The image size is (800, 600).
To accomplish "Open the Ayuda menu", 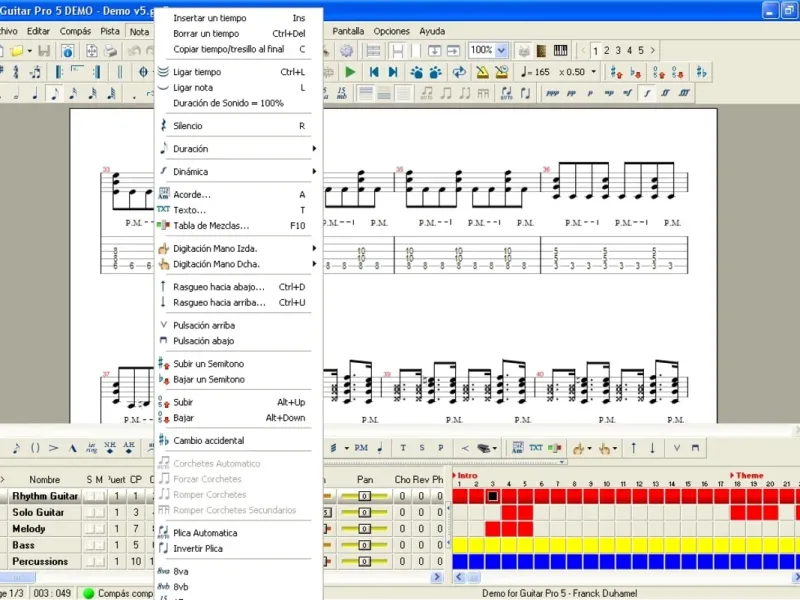I will click(x=432, y=31).
